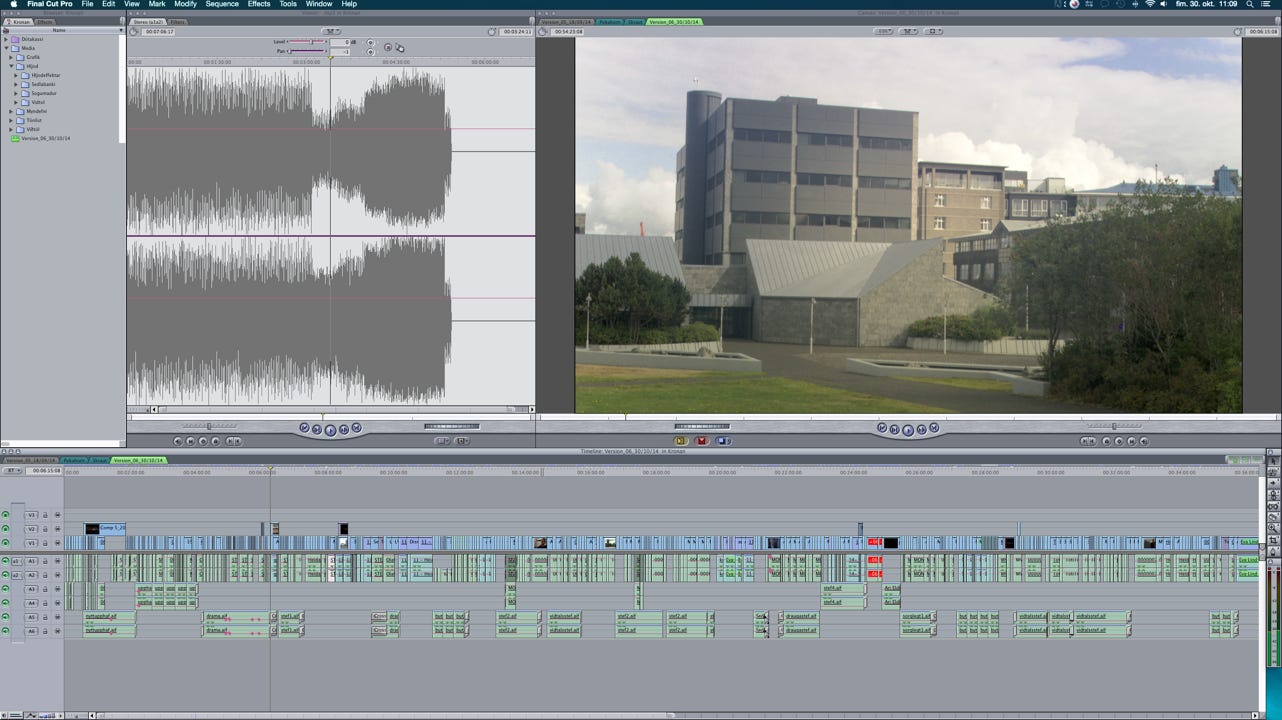This screenshot has width=1282, height=720.
Task: Open the RT dropdown in the timeline
Action: 12,470
